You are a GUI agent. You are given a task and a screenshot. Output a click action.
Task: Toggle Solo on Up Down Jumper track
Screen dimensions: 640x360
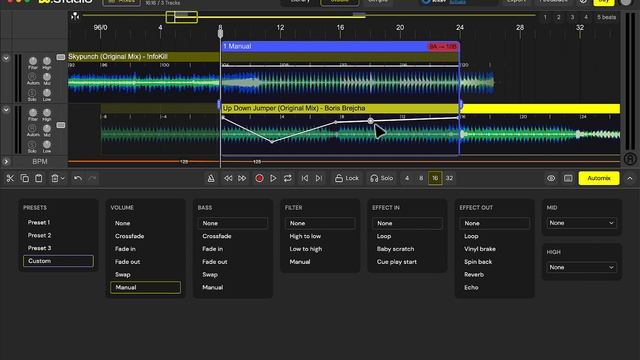[x=32, y=144]
